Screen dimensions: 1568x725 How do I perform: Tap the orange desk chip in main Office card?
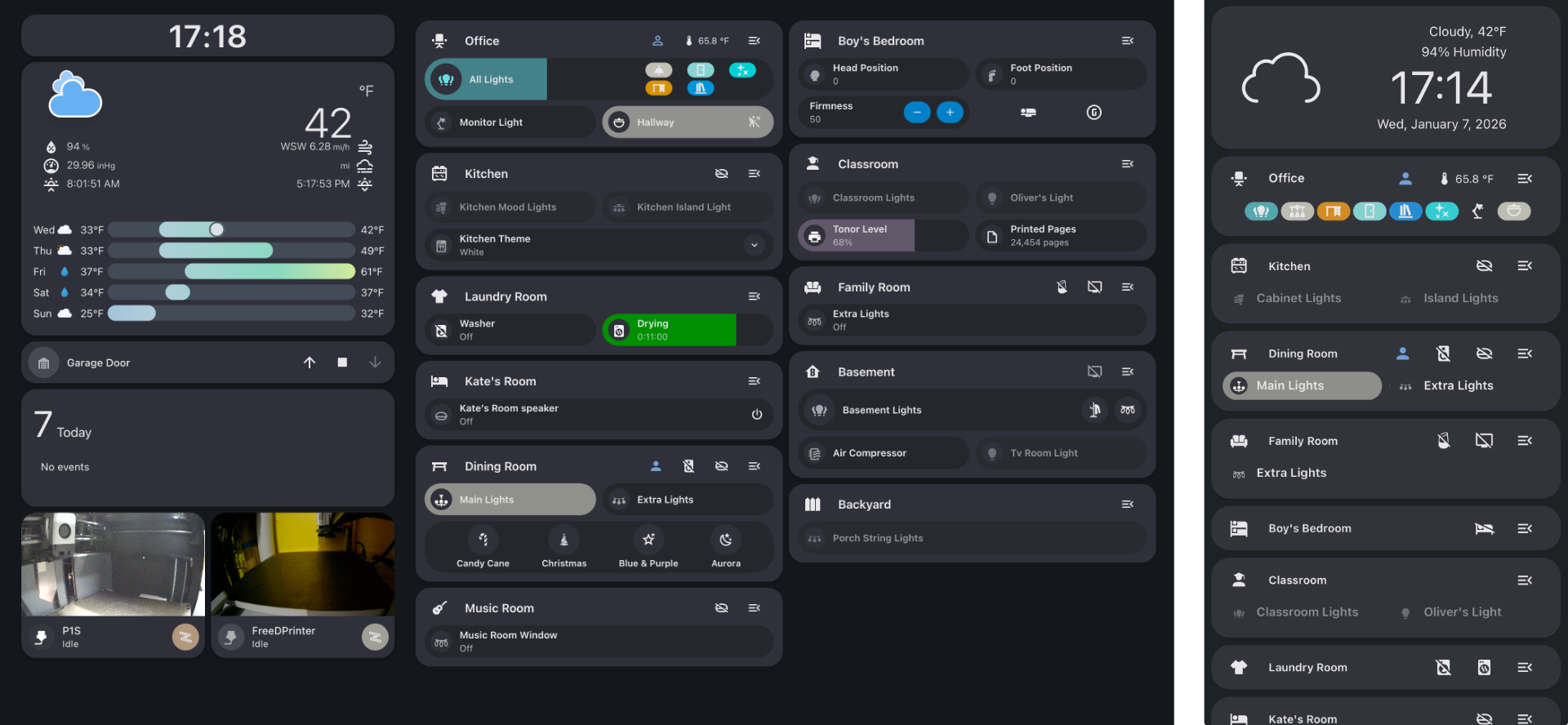[659, 88]
